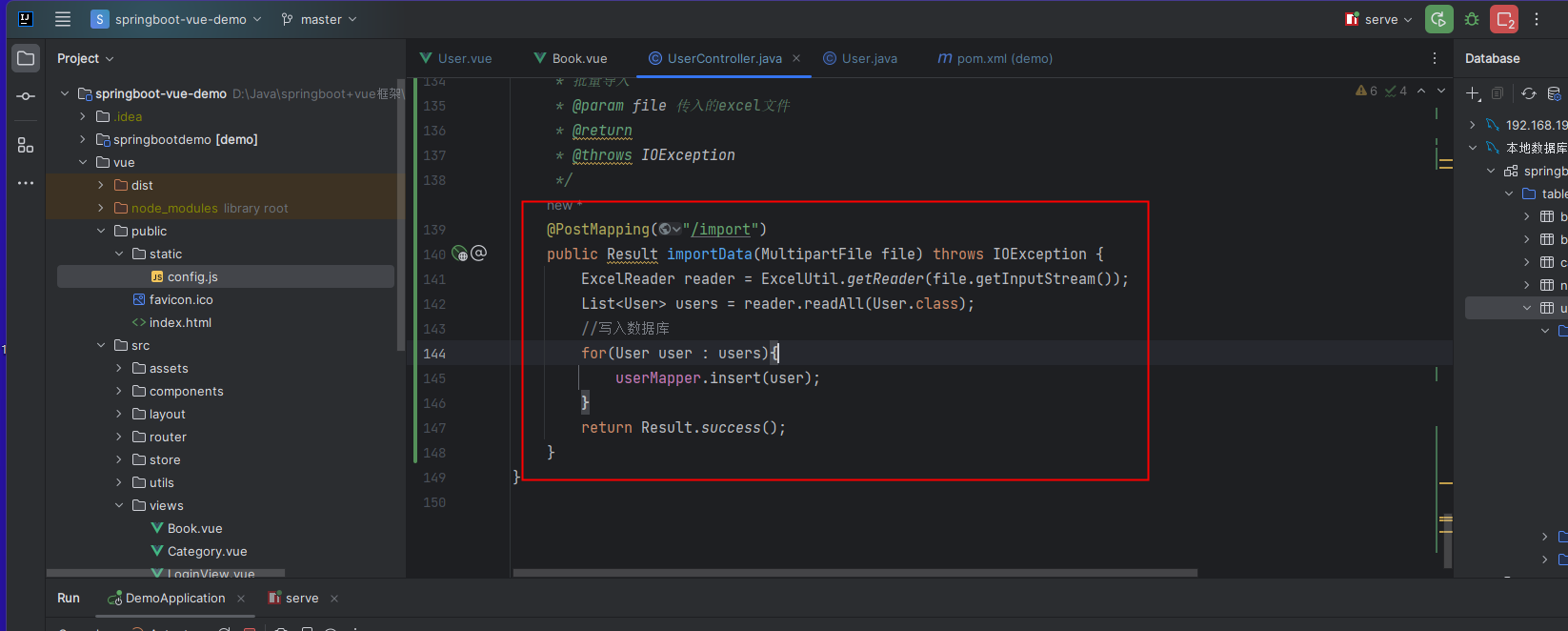Open the main hamburger menu
Screen dimensions: 1568x631
tap(63, 19)
